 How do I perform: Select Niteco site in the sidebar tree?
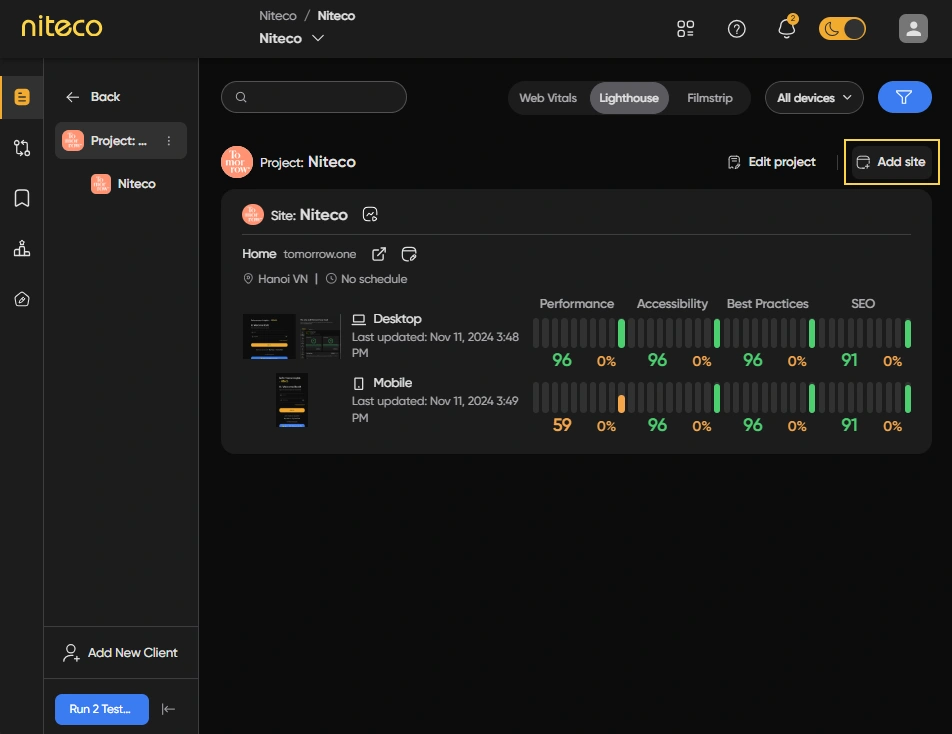123,184
